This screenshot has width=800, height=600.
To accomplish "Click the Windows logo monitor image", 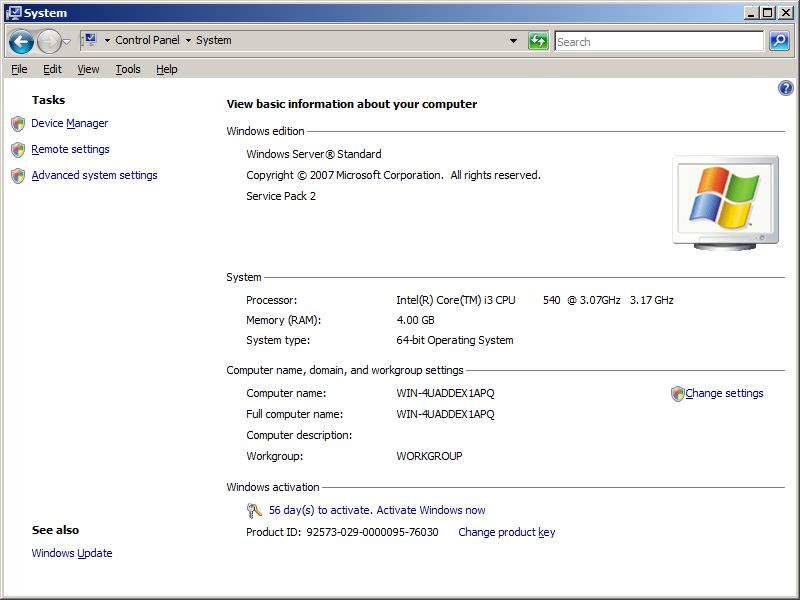I will [x=726, y=203].
